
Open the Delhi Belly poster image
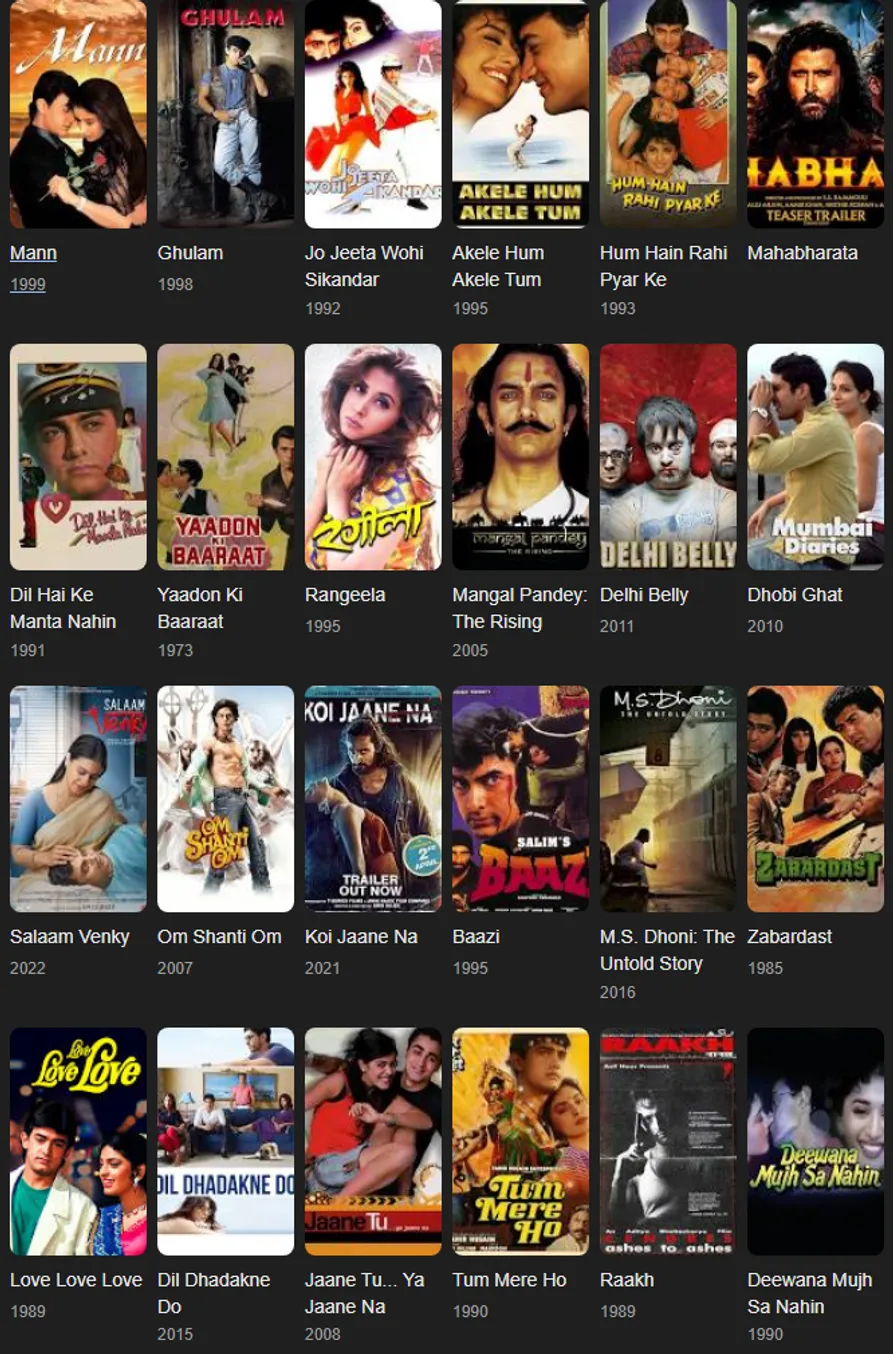click(668, 457)
